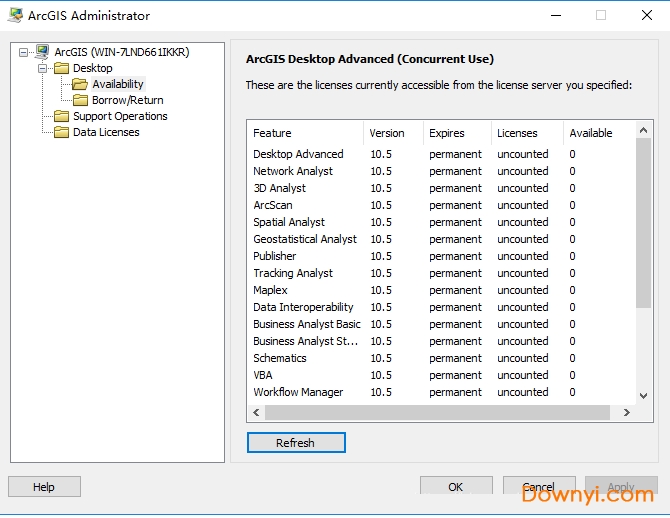Open Data Licenses tree item
670x518 pixels.
(106, 132)
